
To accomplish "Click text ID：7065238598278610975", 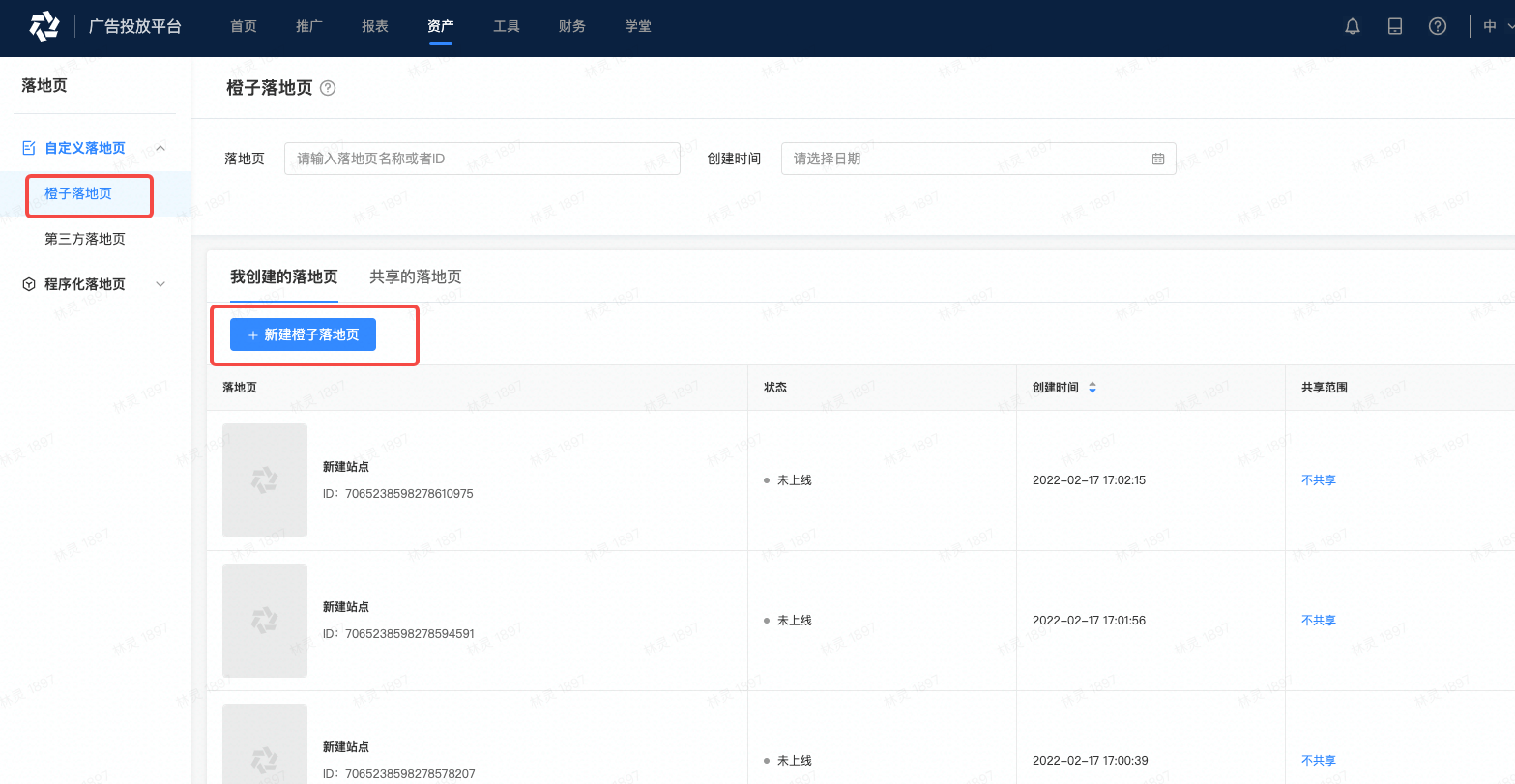I will 398,494.
